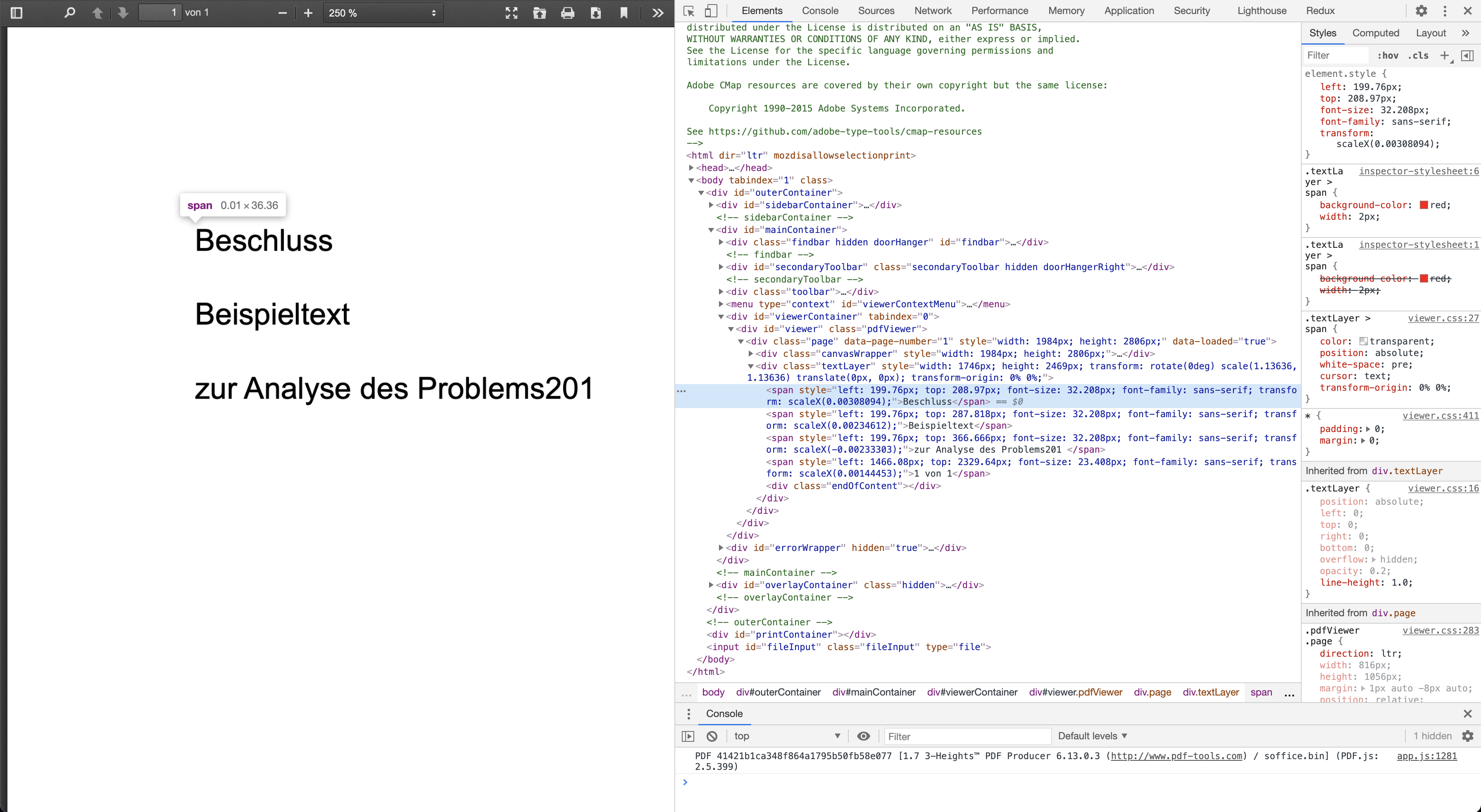This screenshot has width=1481, height=812.
Task: Toggle the .cls class editor
Action: (1418, 55)
